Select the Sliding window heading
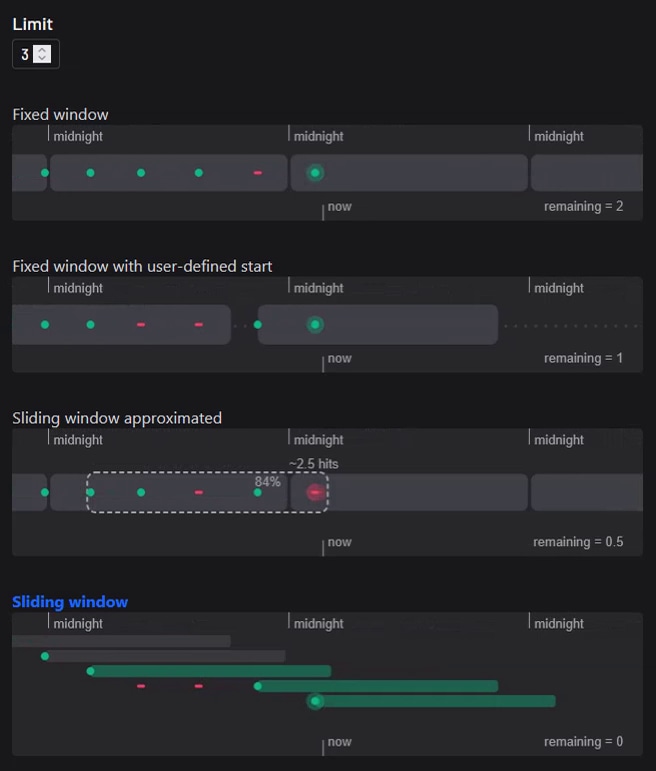 70,602
